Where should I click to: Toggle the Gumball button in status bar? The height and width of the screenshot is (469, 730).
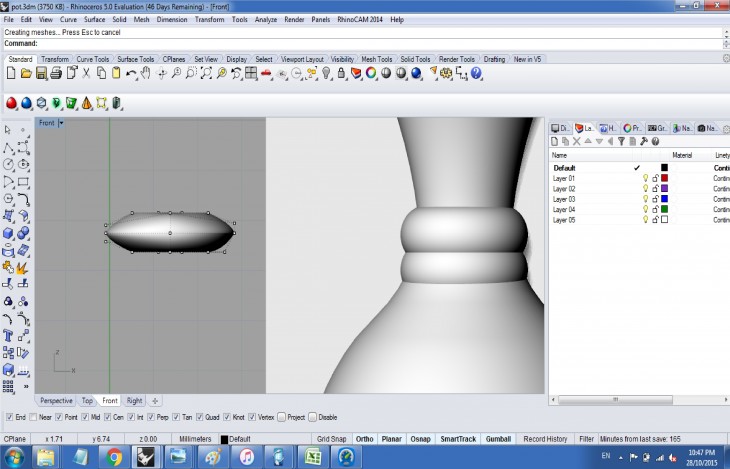[497, 439]
